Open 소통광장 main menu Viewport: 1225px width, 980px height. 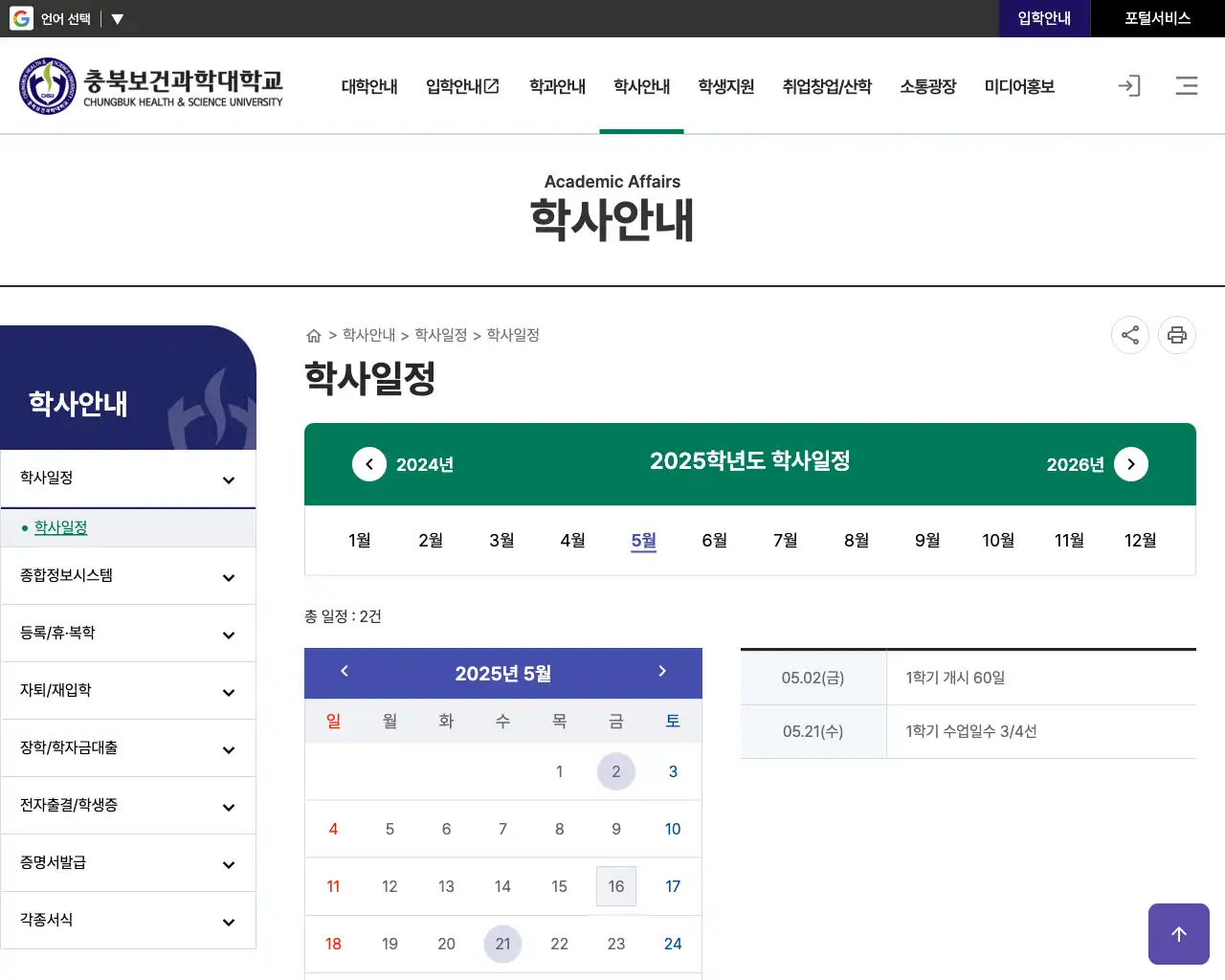pos(927,86)
